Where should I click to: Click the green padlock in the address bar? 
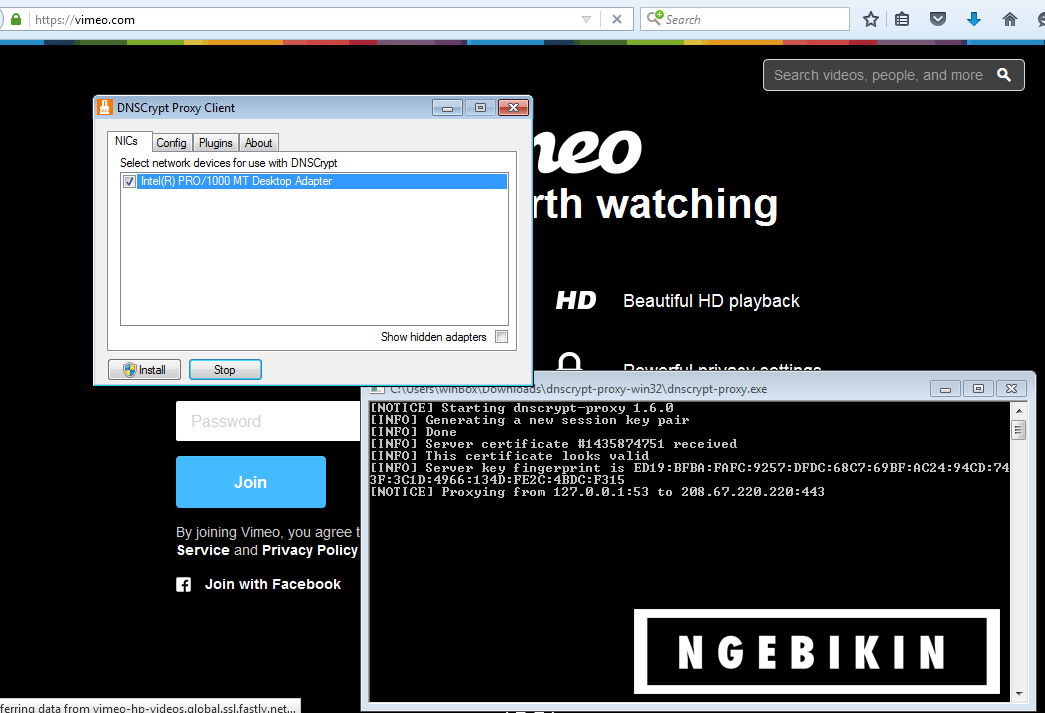(16, 19)
